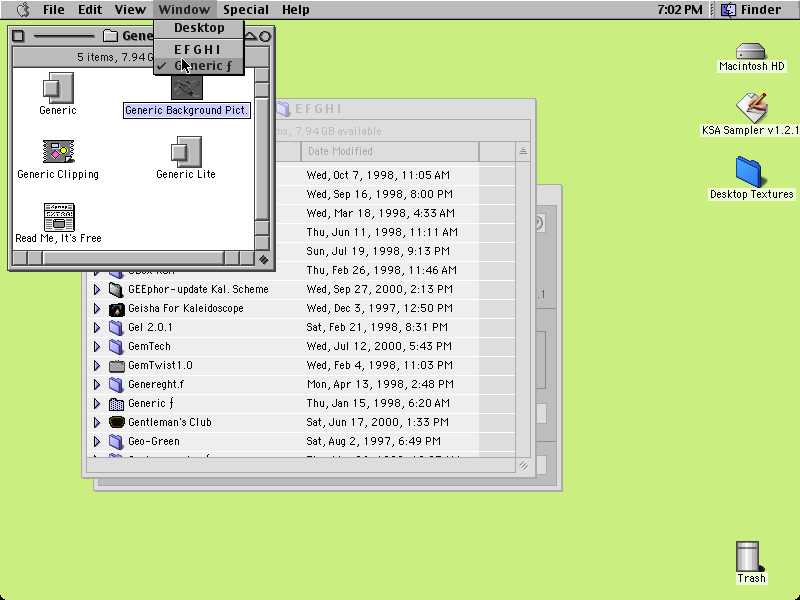Expand the Gel 2.0.1 folder triangle
The width and height of the screenshot is (800, 600).
pos(96,328)
